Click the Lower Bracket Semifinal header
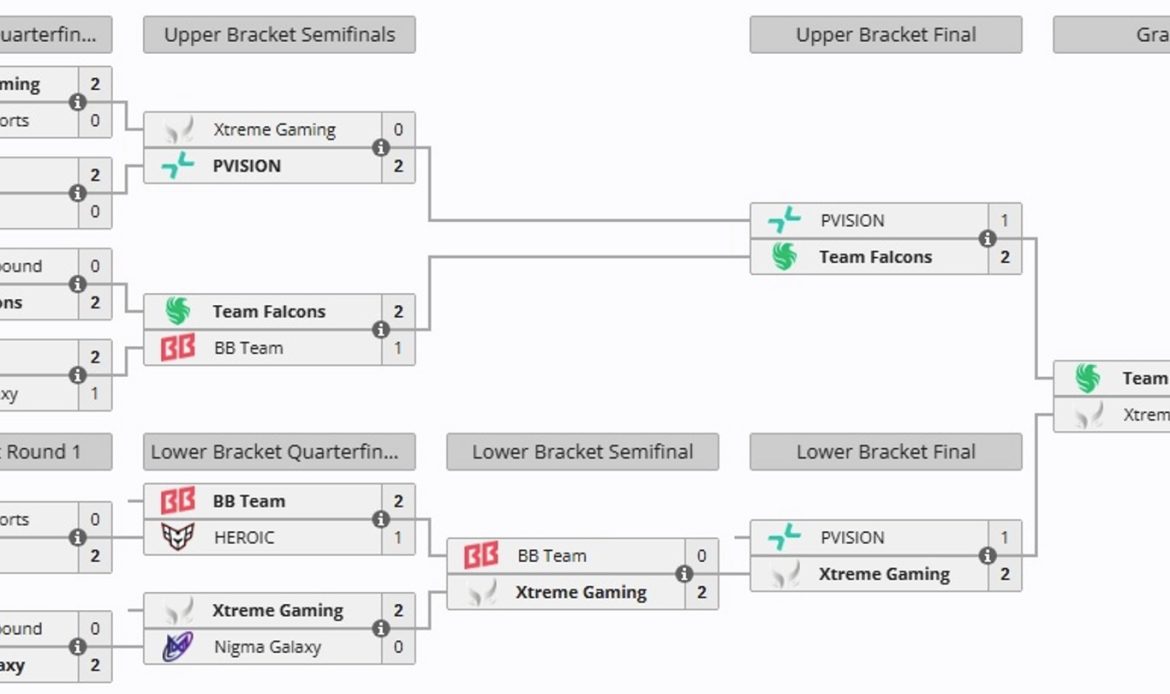This screenshot has width=1170, height=694. click(x=582, y=452)
